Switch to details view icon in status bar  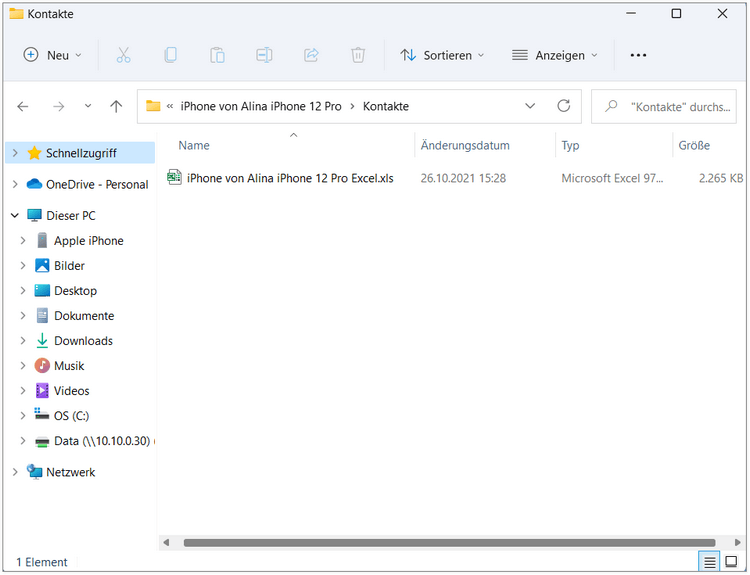[709, 562]
